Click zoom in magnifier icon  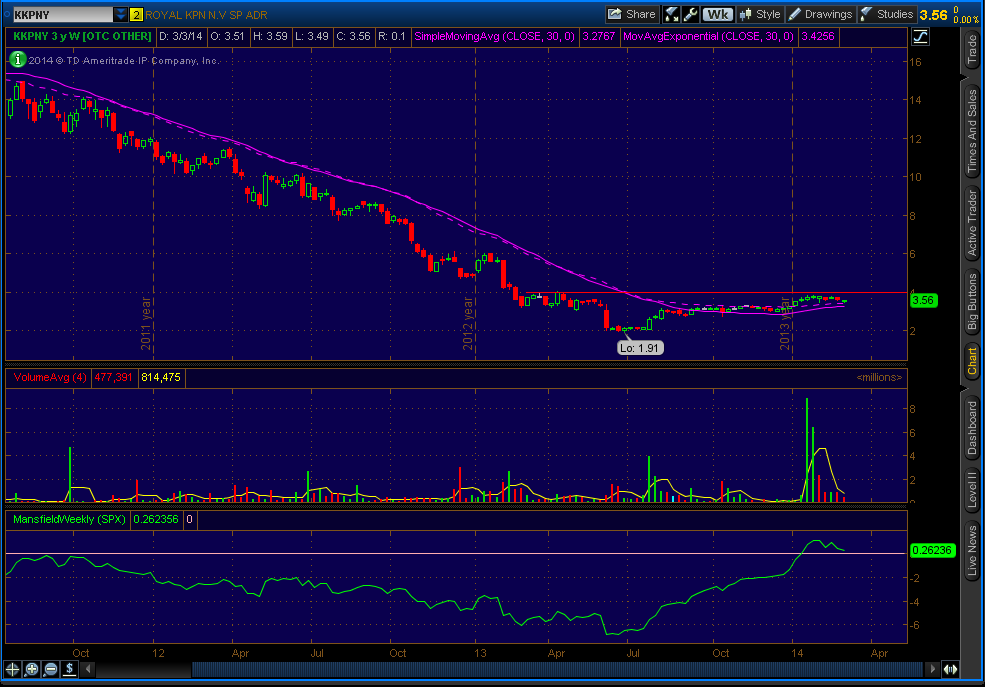33,669
